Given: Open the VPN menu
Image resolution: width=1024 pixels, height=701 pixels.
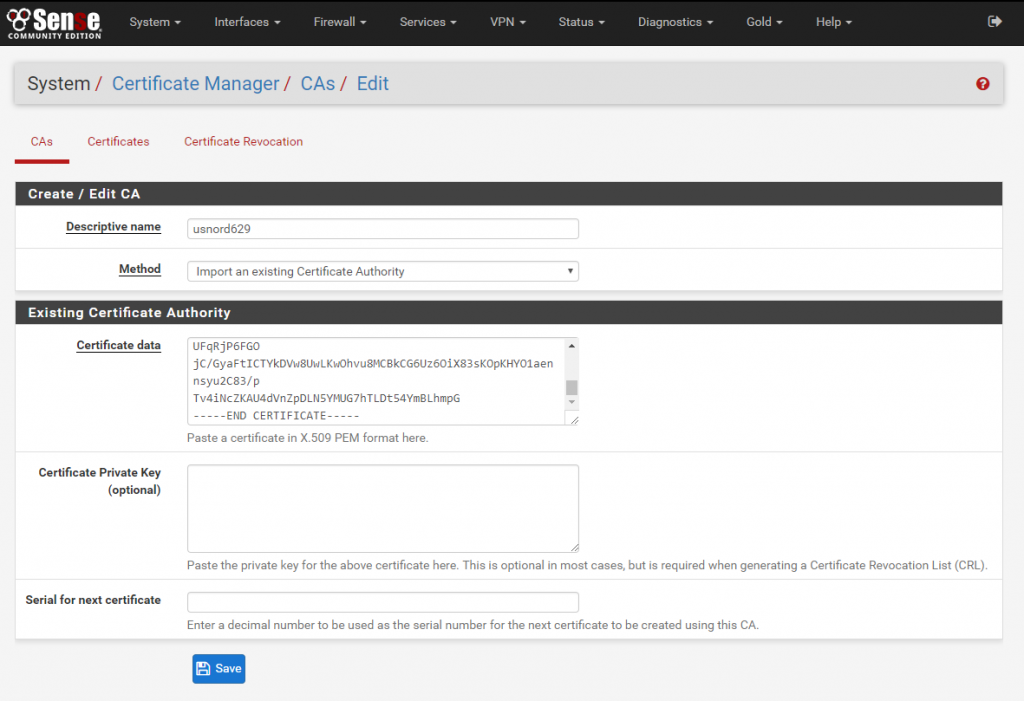Looking at the screenshot, I should click(x=507, y=22).
